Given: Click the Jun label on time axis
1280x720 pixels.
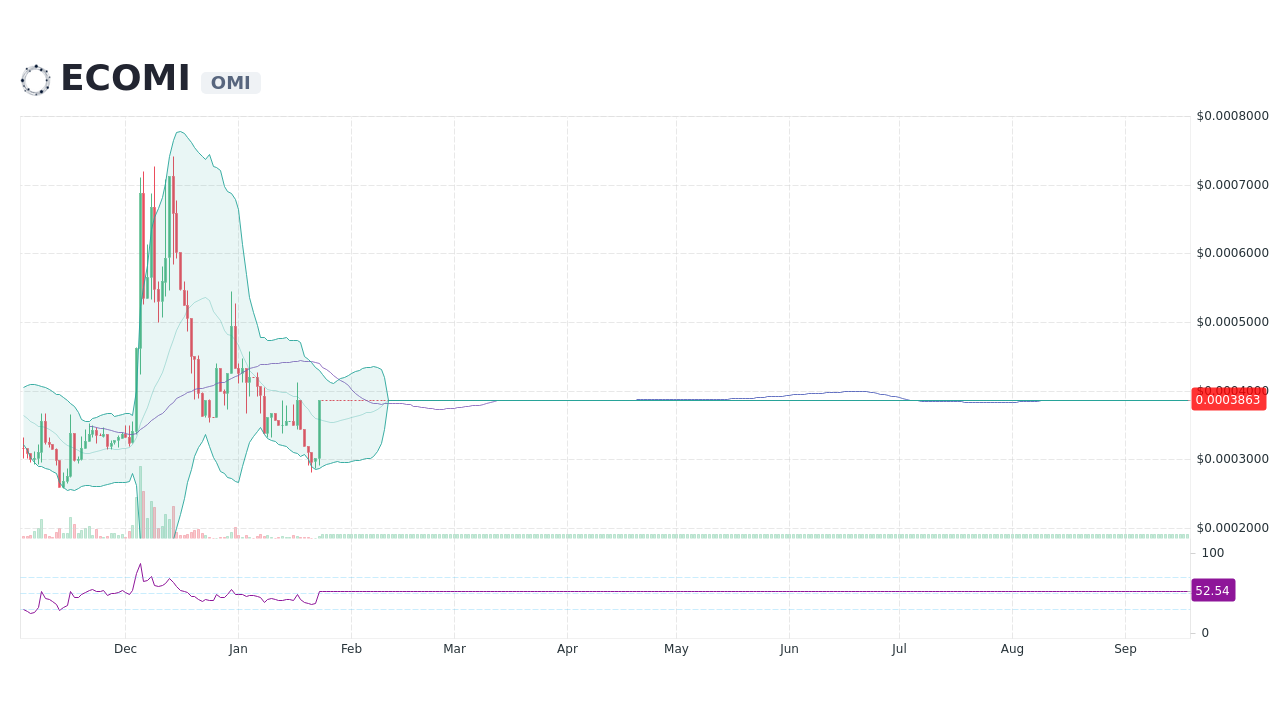Looking at the screenshot, I should click(789, 649).
